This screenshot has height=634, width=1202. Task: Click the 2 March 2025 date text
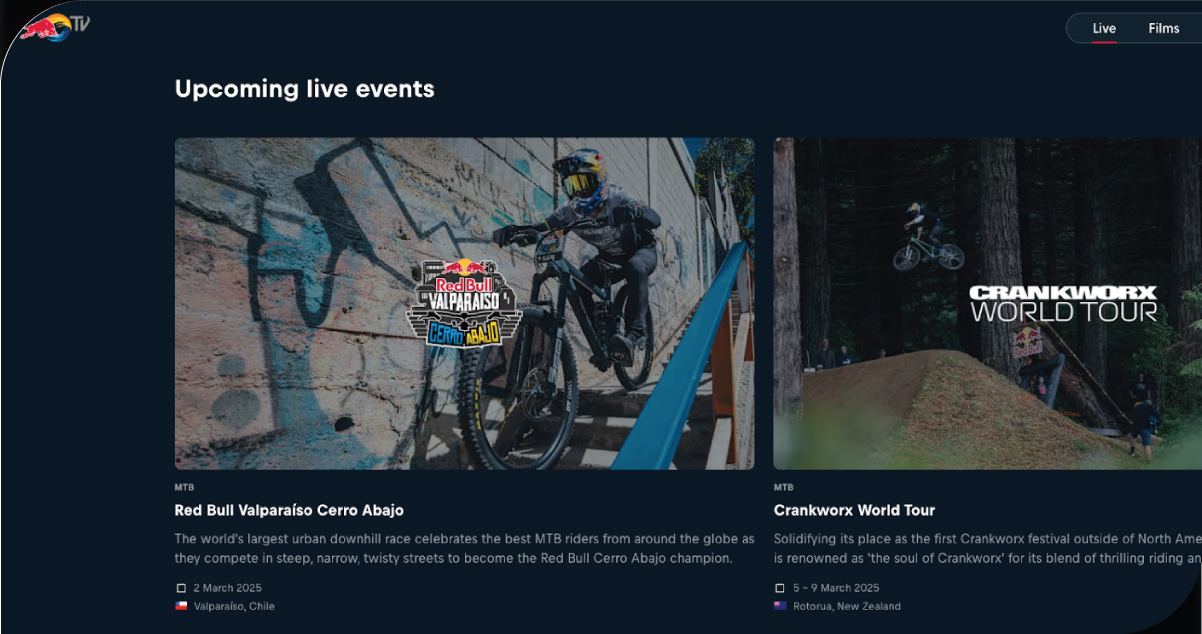coord(228,588)
